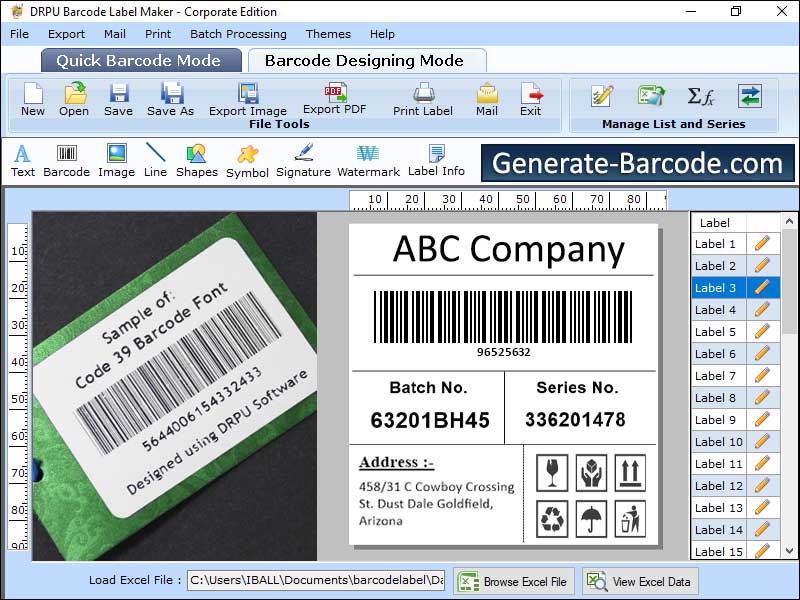The width and height of the screenshot is (800, 600).
Task: Select the Text tool
Action: 22,158
